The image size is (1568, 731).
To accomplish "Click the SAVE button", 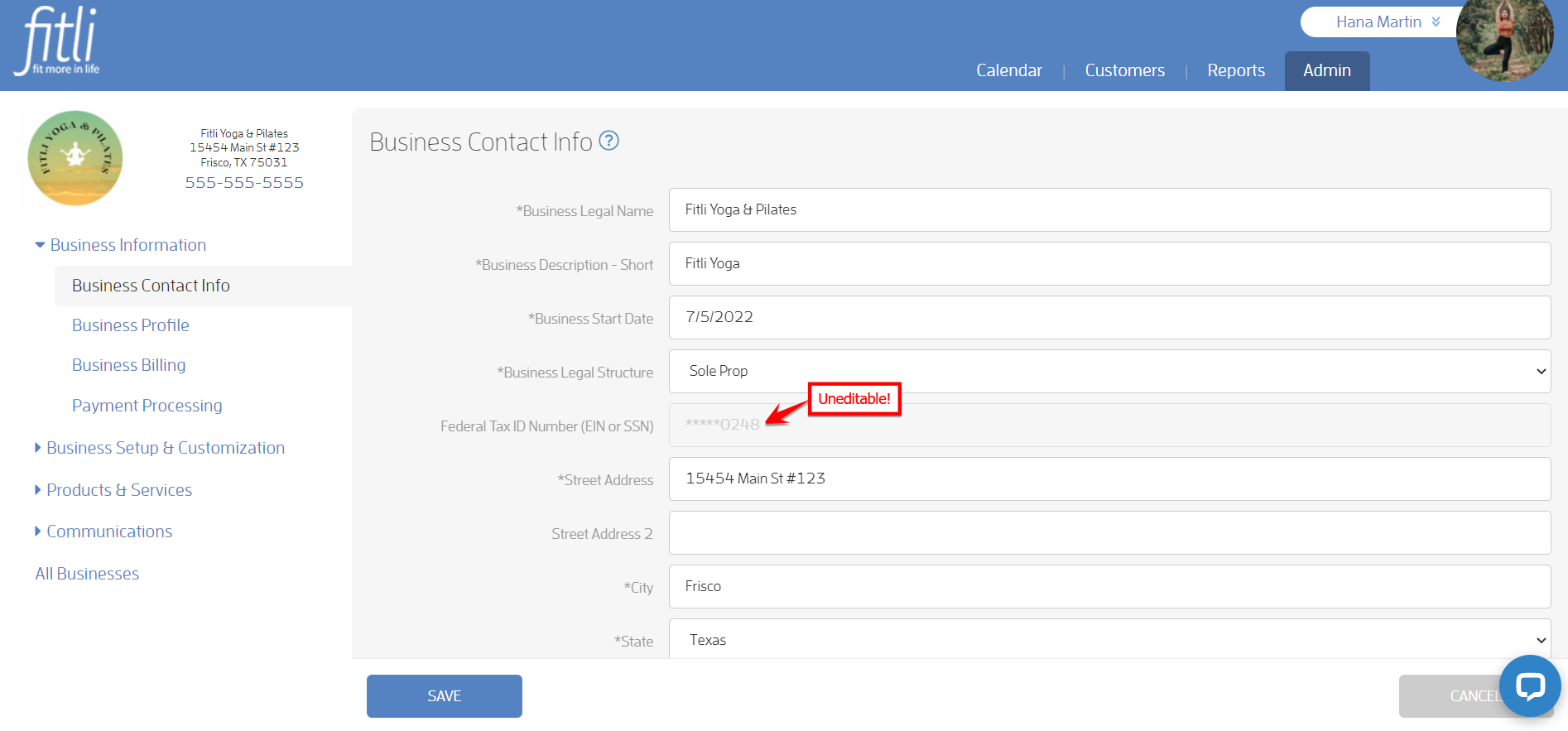I will (x=445, y=696).
